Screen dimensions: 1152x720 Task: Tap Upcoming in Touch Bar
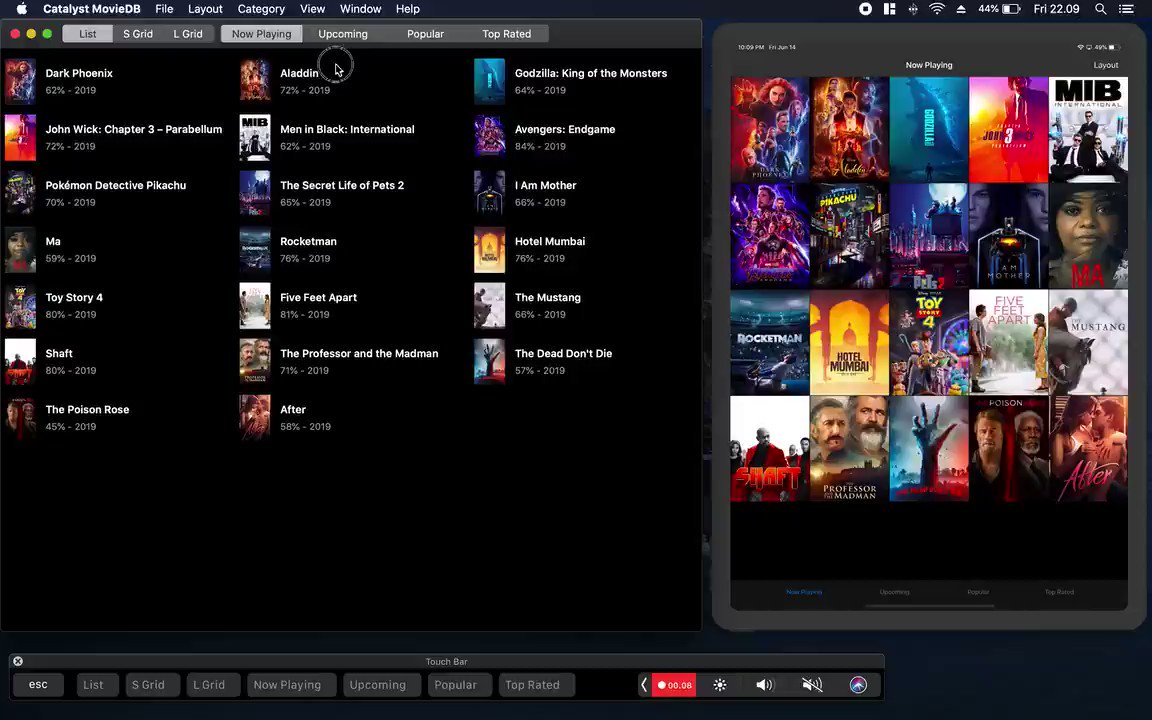(381, 685)
